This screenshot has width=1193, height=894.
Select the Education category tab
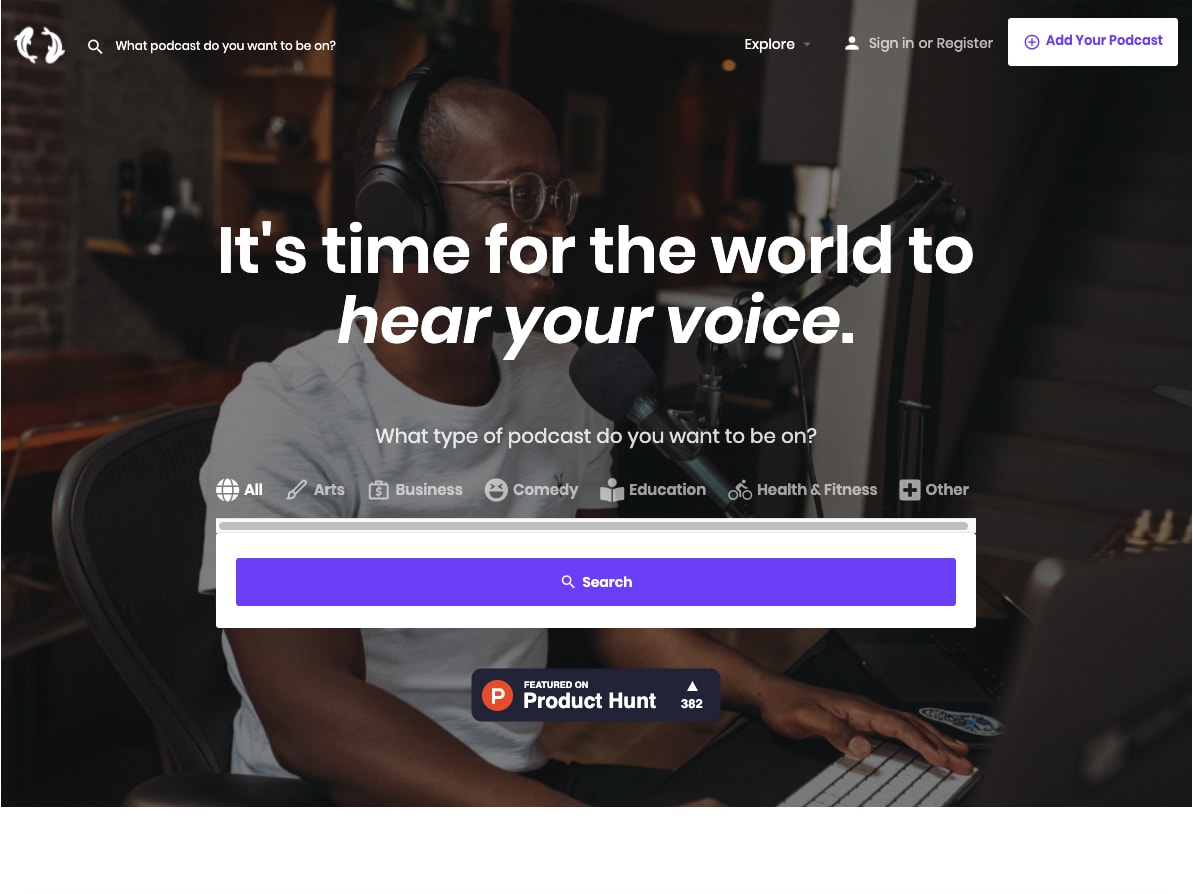click(x=653, y=490)
